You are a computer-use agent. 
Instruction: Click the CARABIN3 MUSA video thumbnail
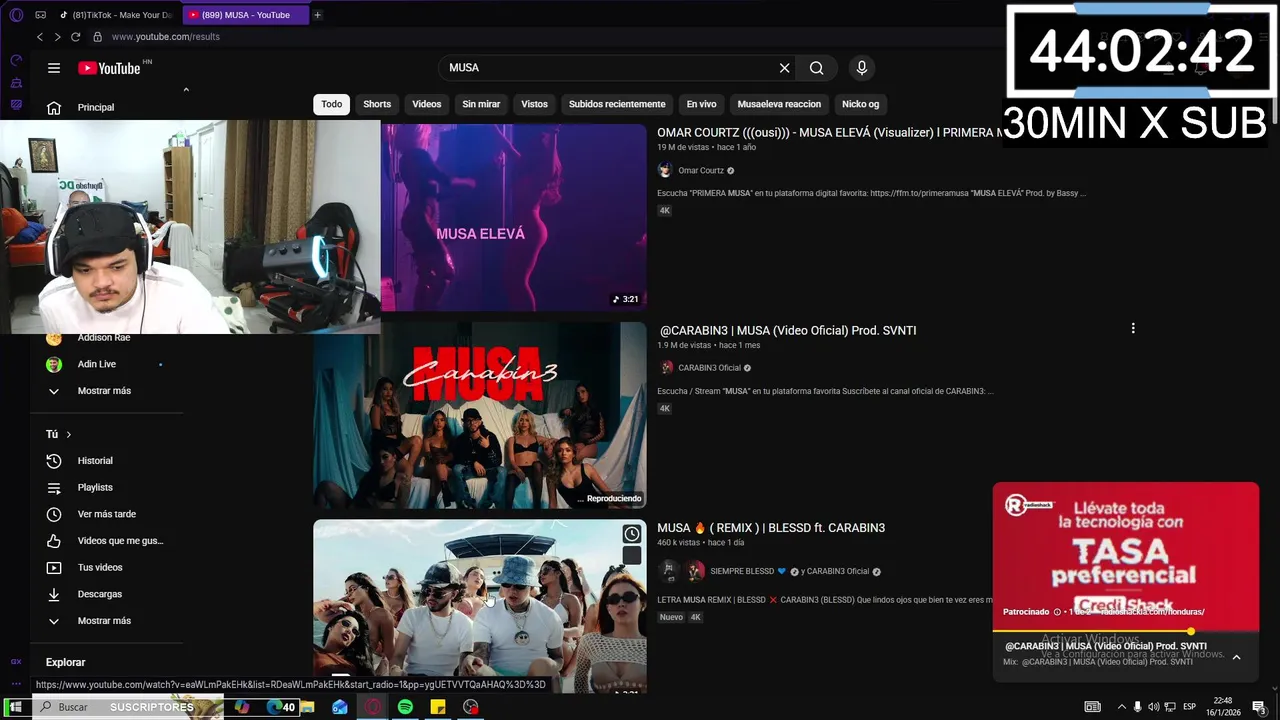480,415
